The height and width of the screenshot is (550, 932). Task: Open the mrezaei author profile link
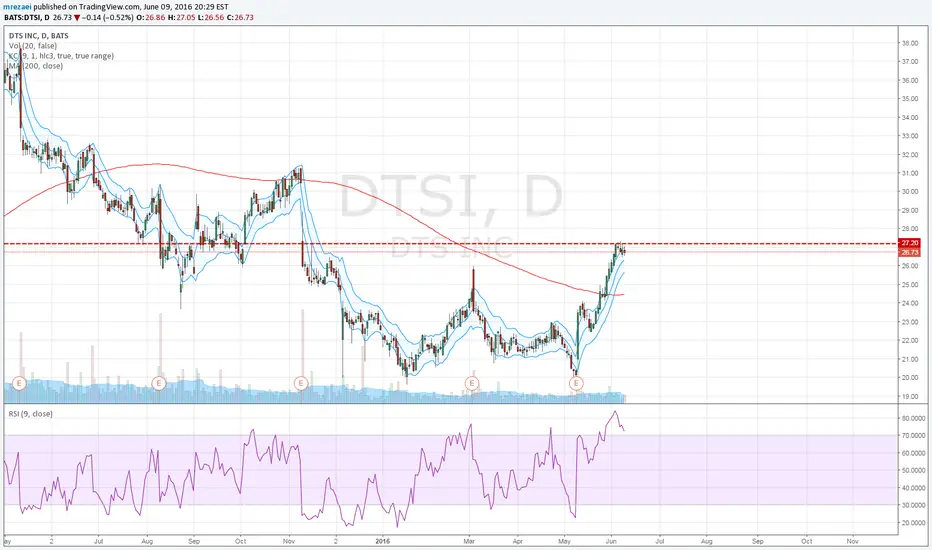pyautogui.click(x=18, y=7)
